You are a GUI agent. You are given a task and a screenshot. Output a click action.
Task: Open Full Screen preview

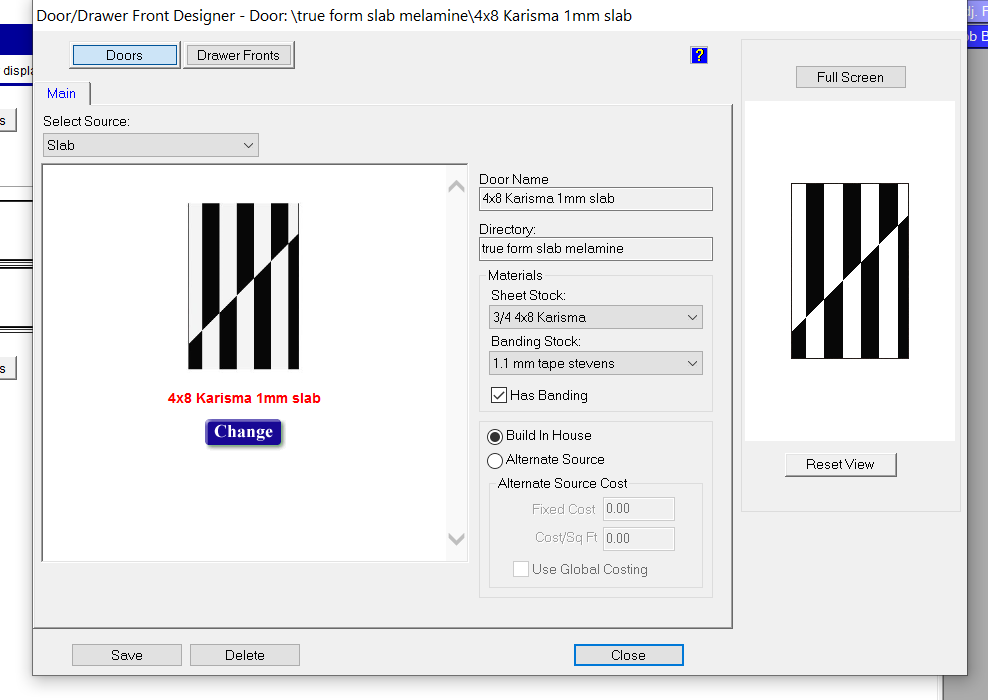coord(851,77)
